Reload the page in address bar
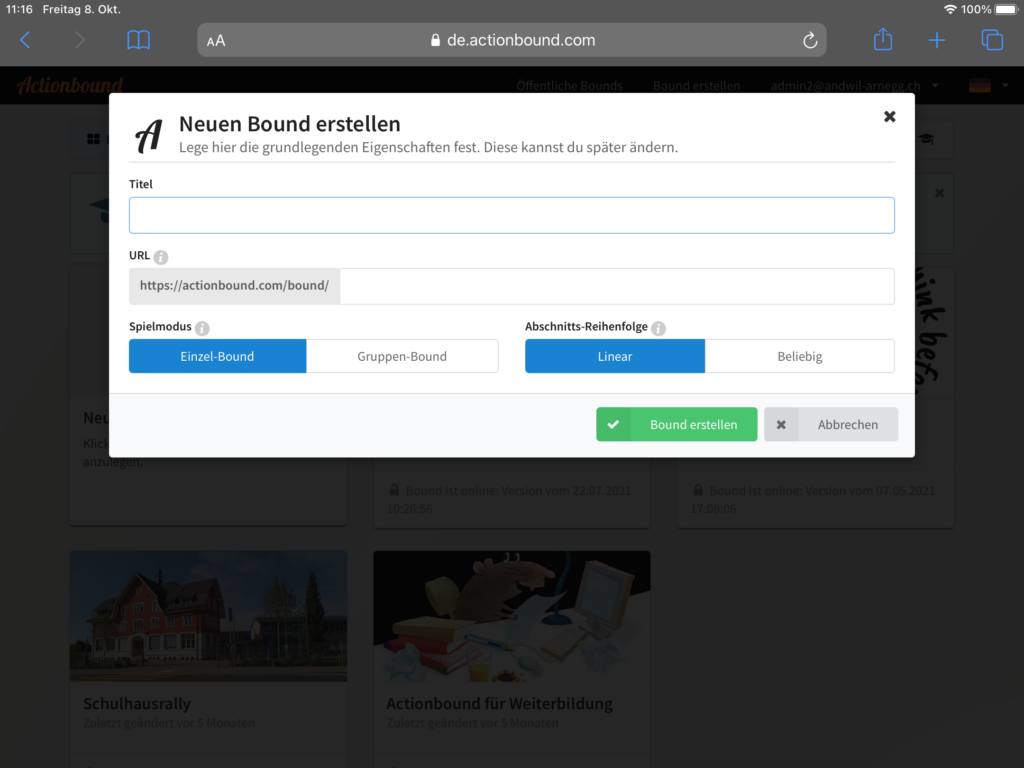Screen dimensions: 1024x768 810,41
